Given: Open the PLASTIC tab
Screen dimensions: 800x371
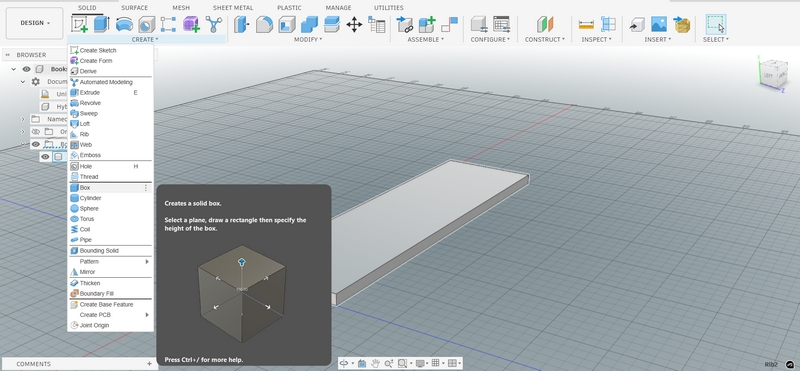Looking at the screenshot, I should point(289,8).
